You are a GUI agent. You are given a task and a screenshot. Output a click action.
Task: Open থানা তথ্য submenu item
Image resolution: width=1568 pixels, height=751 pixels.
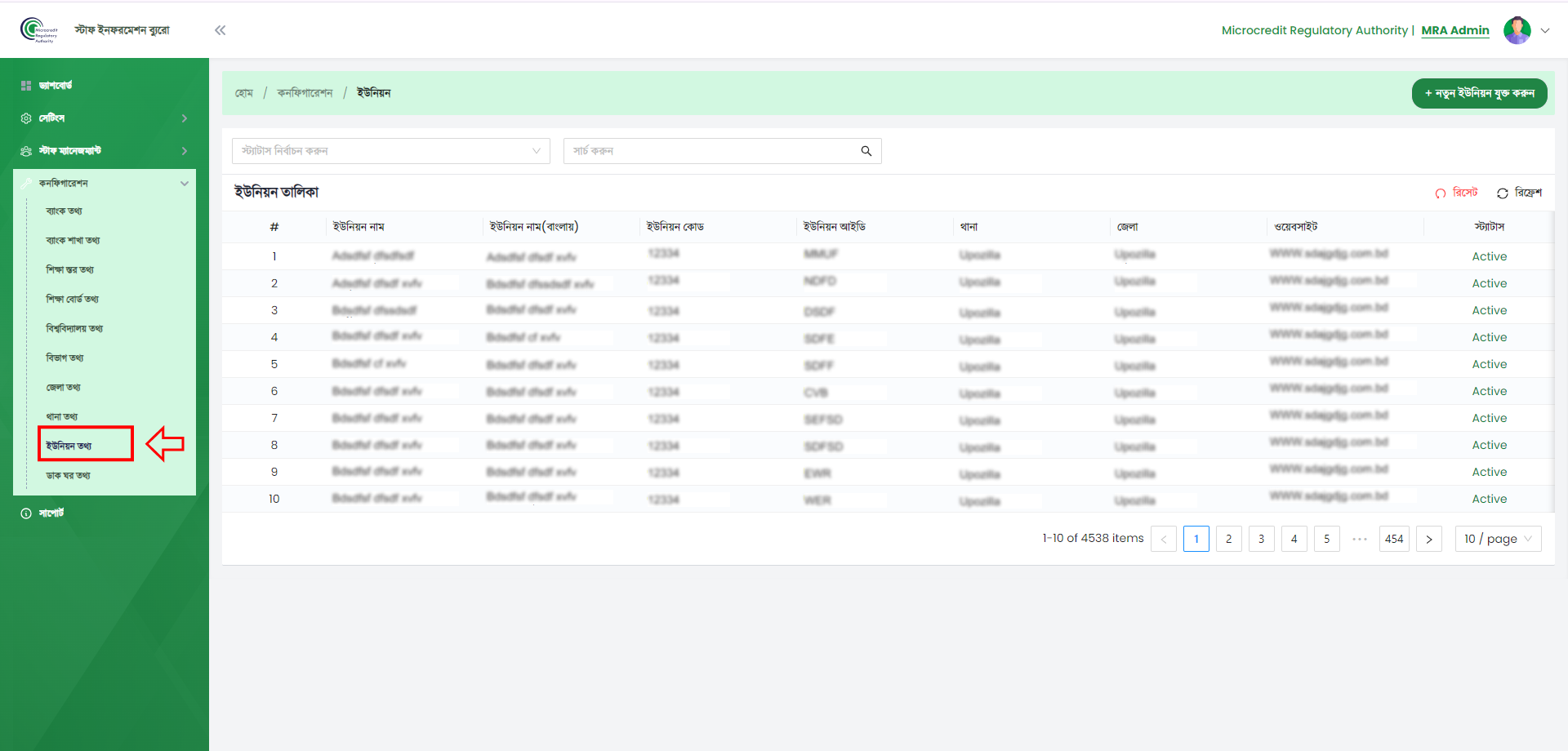click(x=62, y=416)
